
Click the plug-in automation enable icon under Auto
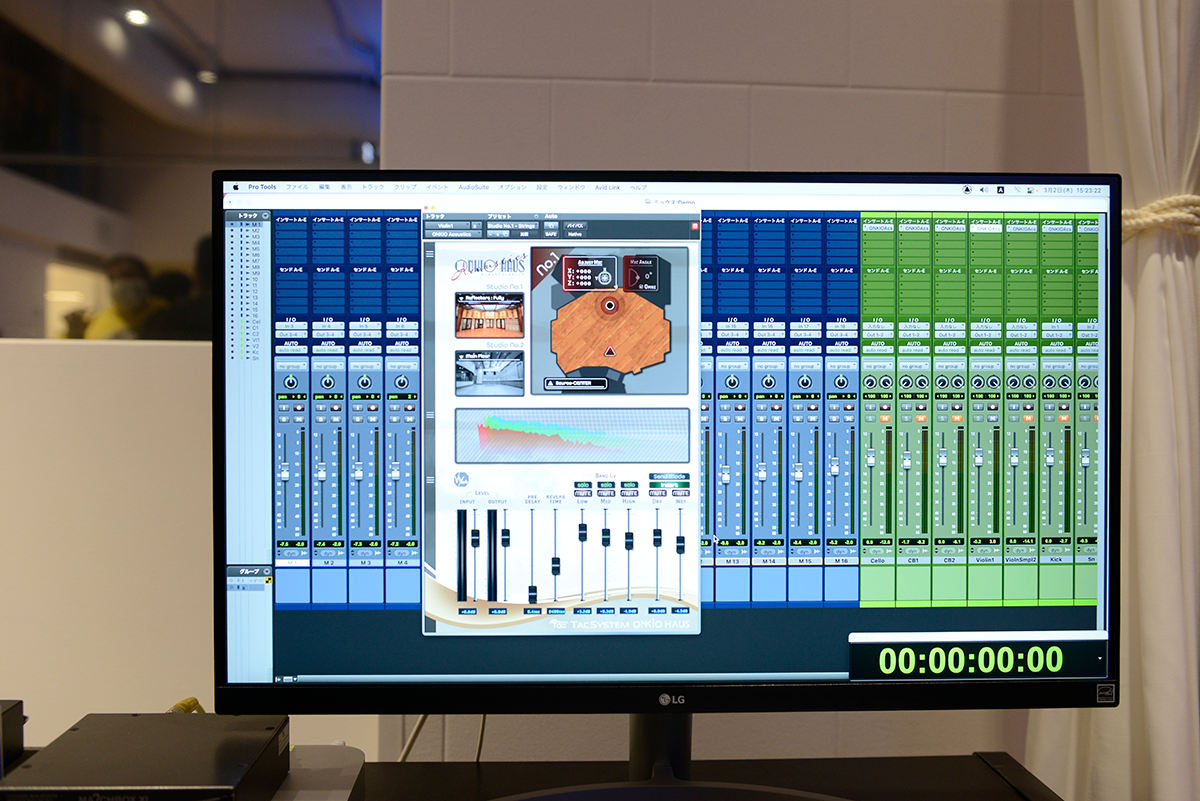click(551, 226)
